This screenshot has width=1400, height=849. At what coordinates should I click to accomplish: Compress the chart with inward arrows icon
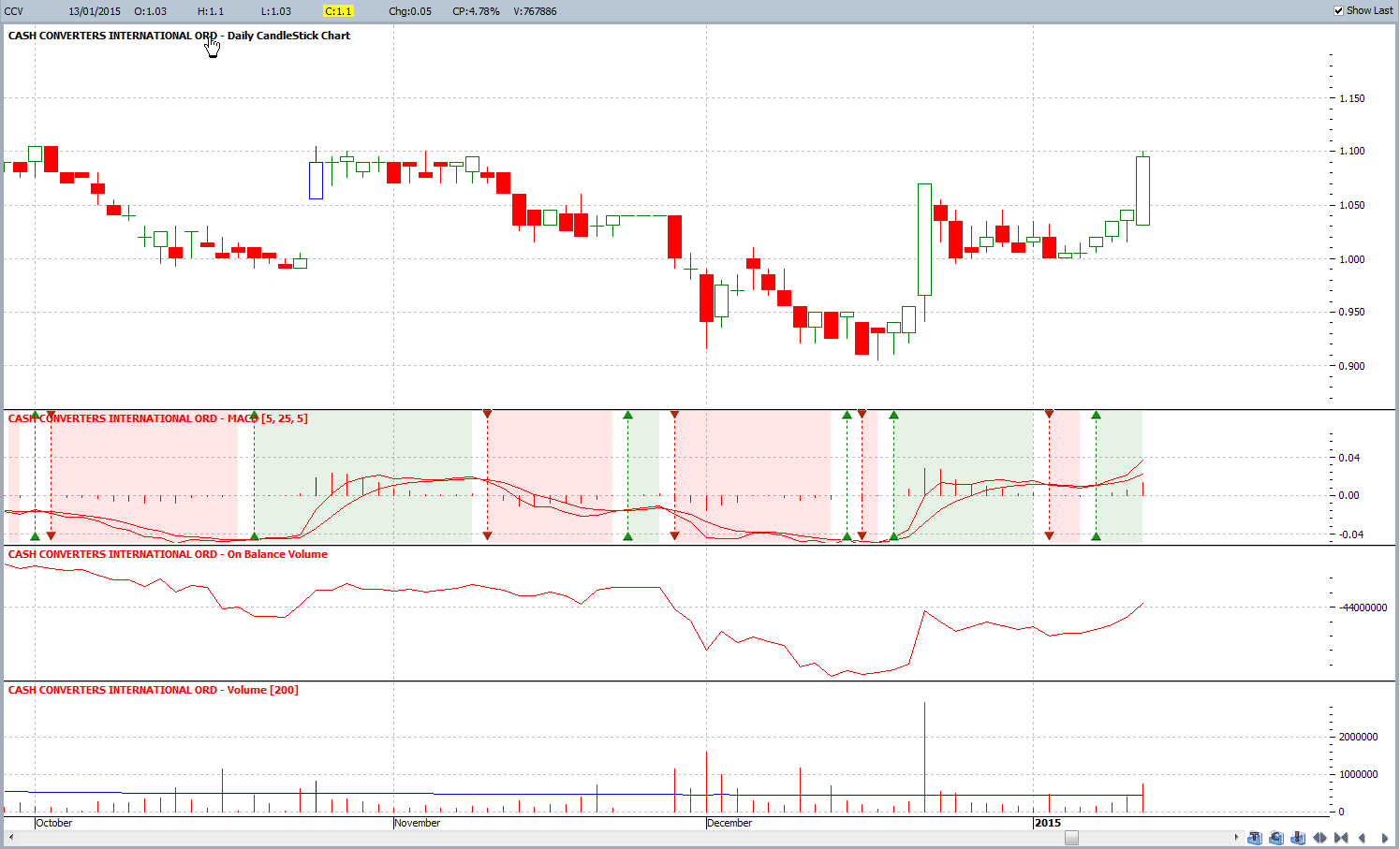click(x=1341, y=838)
